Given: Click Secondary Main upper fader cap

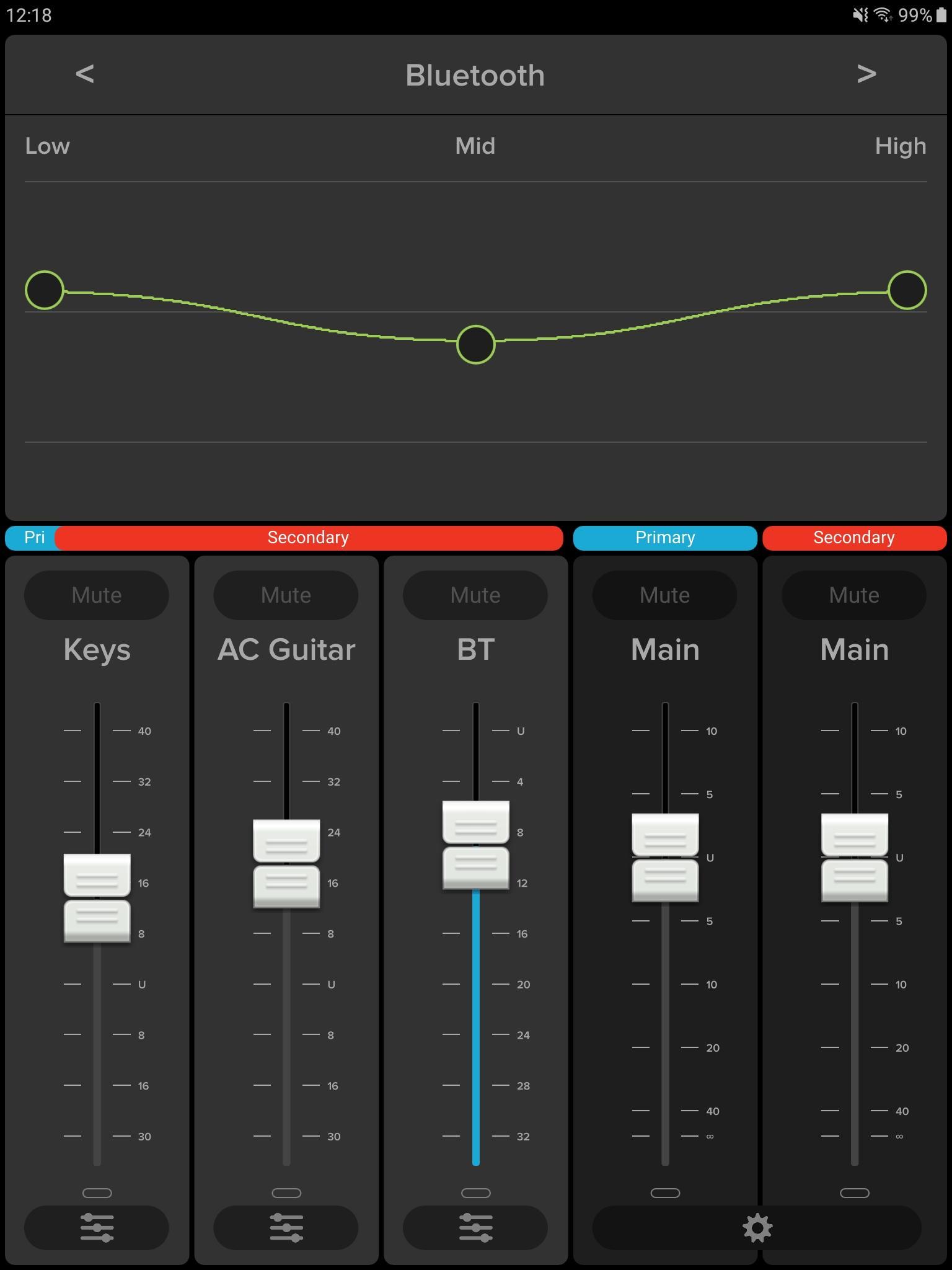Looking at the screenshot, I should 855,835.
